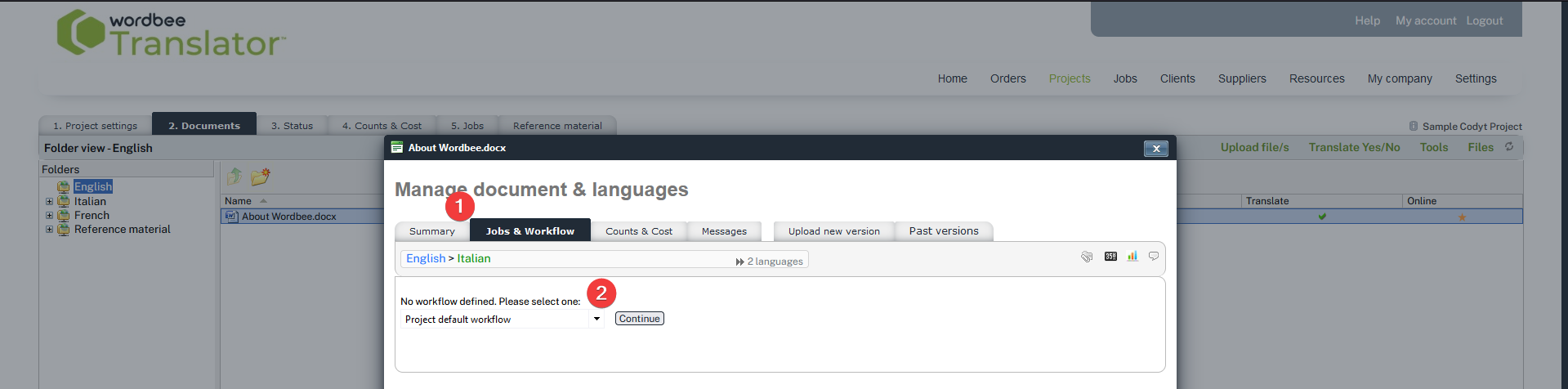
Task: Expand the French folder tree node
Action: [x=49, y=216]
